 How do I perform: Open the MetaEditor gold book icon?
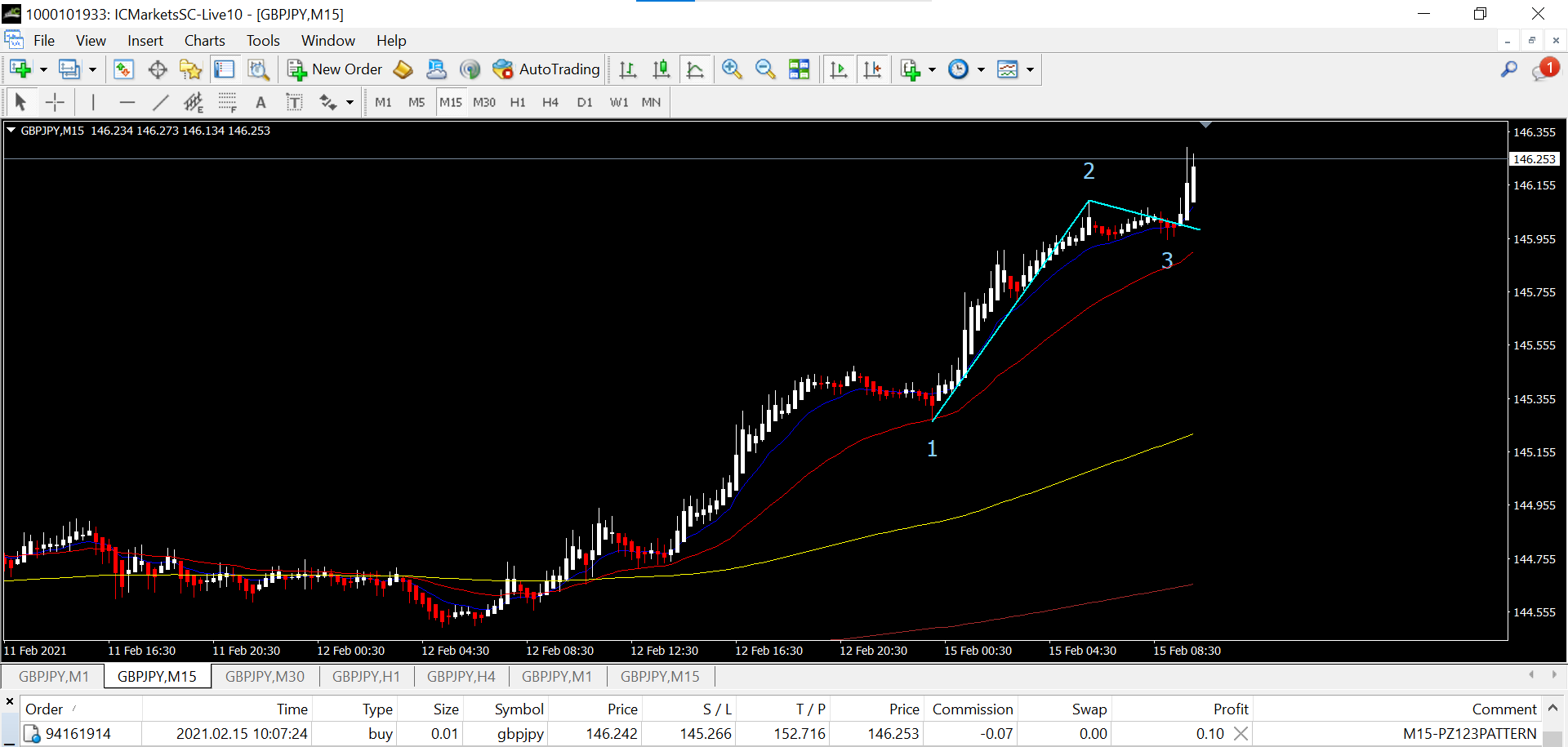[403, 69]
